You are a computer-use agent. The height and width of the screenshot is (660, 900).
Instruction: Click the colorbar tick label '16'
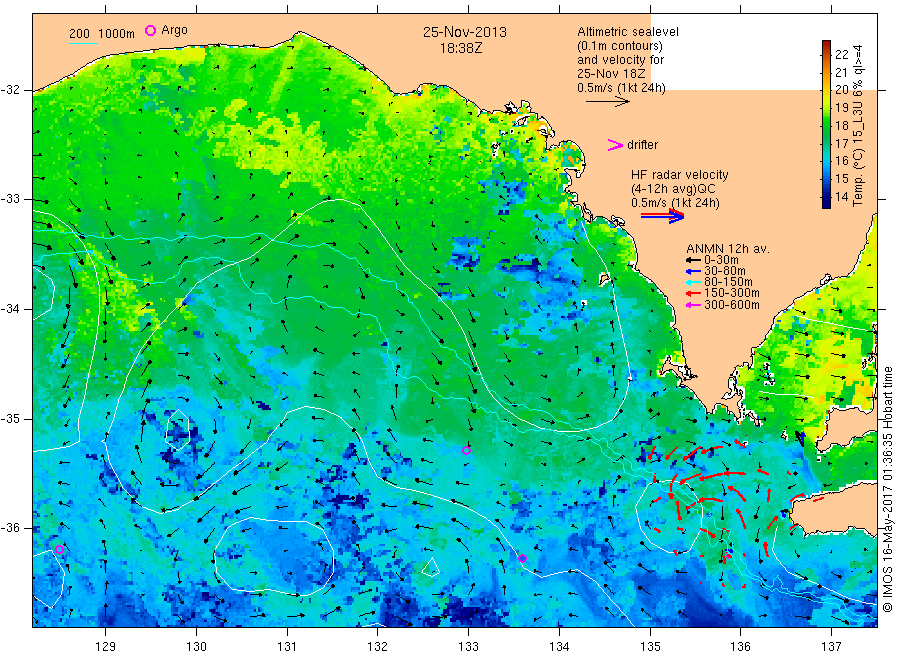841,161
